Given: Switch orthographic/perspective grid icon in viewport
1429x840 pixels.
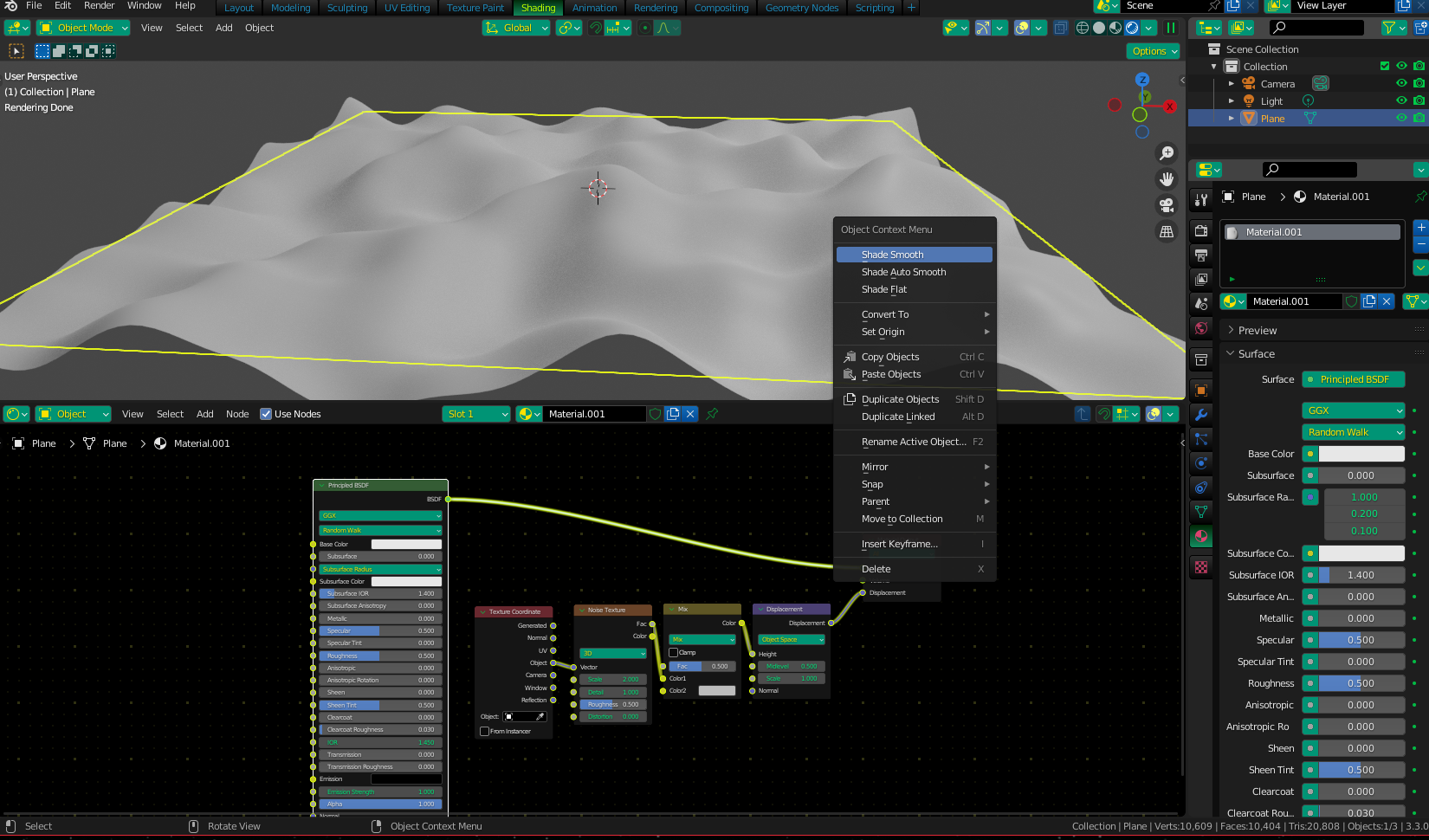Looking at the screenshot, I should 1167,231.
